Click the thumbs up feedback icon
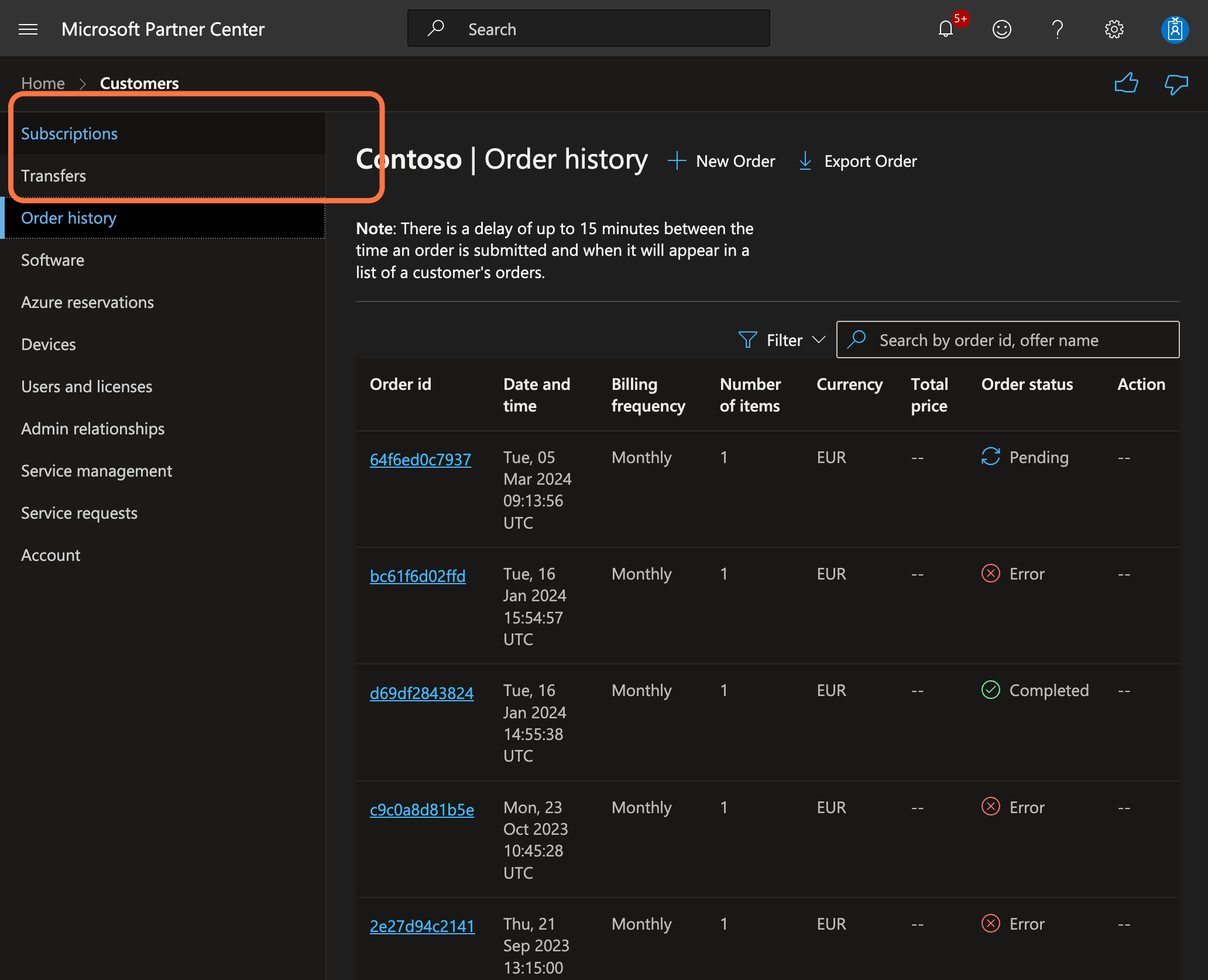Viewport: 1208px width, 980px height. 1126,84
